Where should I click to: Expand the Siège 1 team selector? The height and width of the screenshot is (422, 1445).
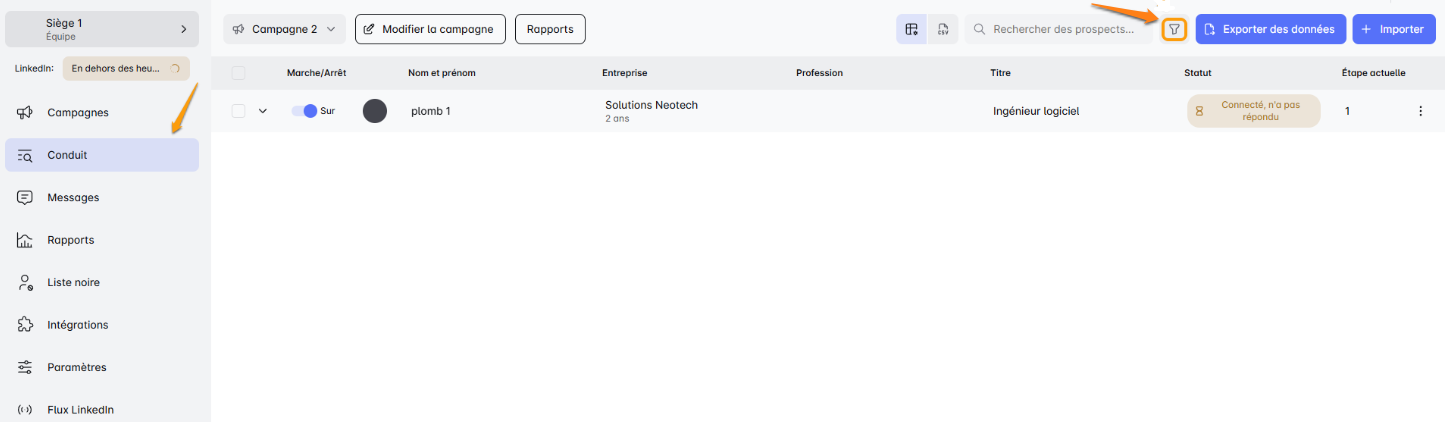click(101, 29)
